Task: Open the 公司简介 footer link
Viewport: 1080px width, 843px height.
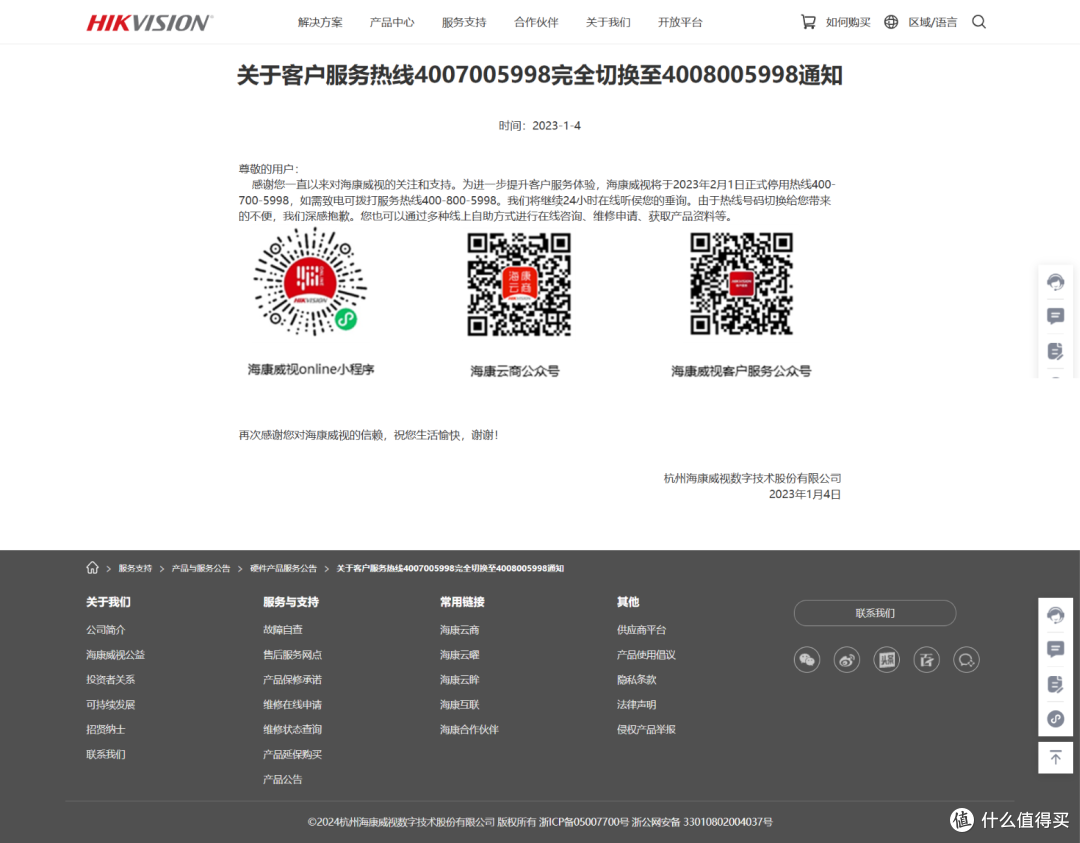Action: 105,629
